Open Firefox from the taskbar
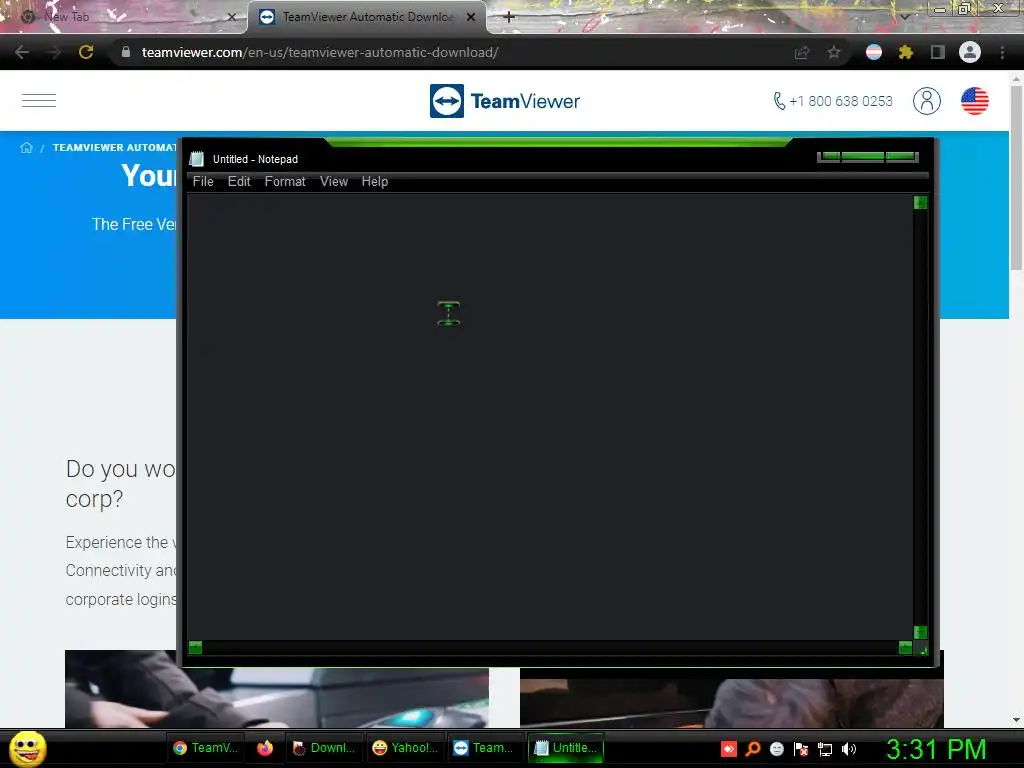The height and width of the screenshot is (768, 1024). tap(264, 748)
